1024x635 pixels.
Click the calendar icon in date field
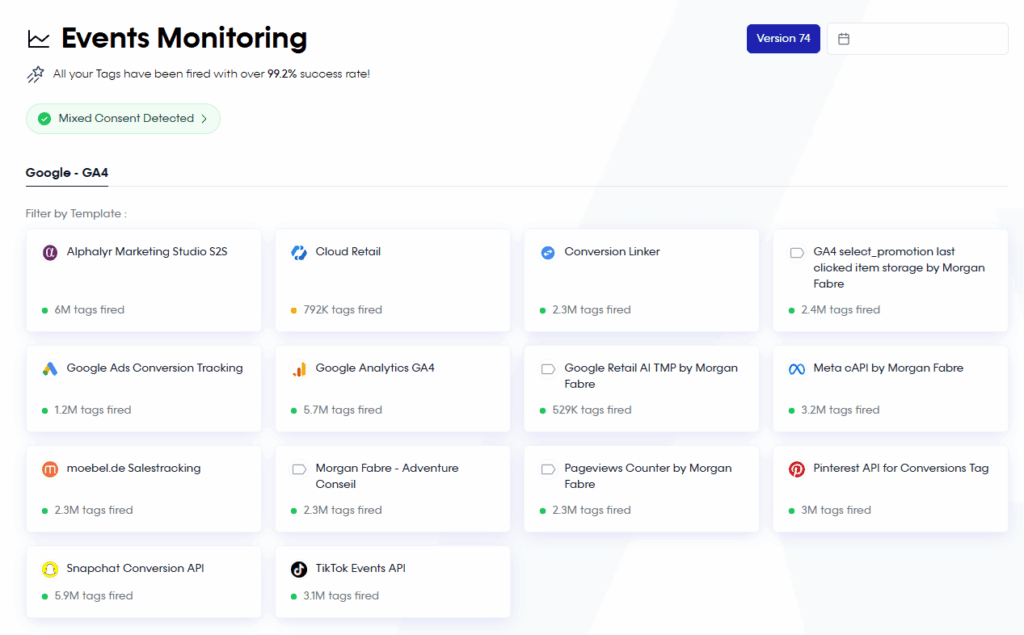pyautogui.click(x=844, y=39)
